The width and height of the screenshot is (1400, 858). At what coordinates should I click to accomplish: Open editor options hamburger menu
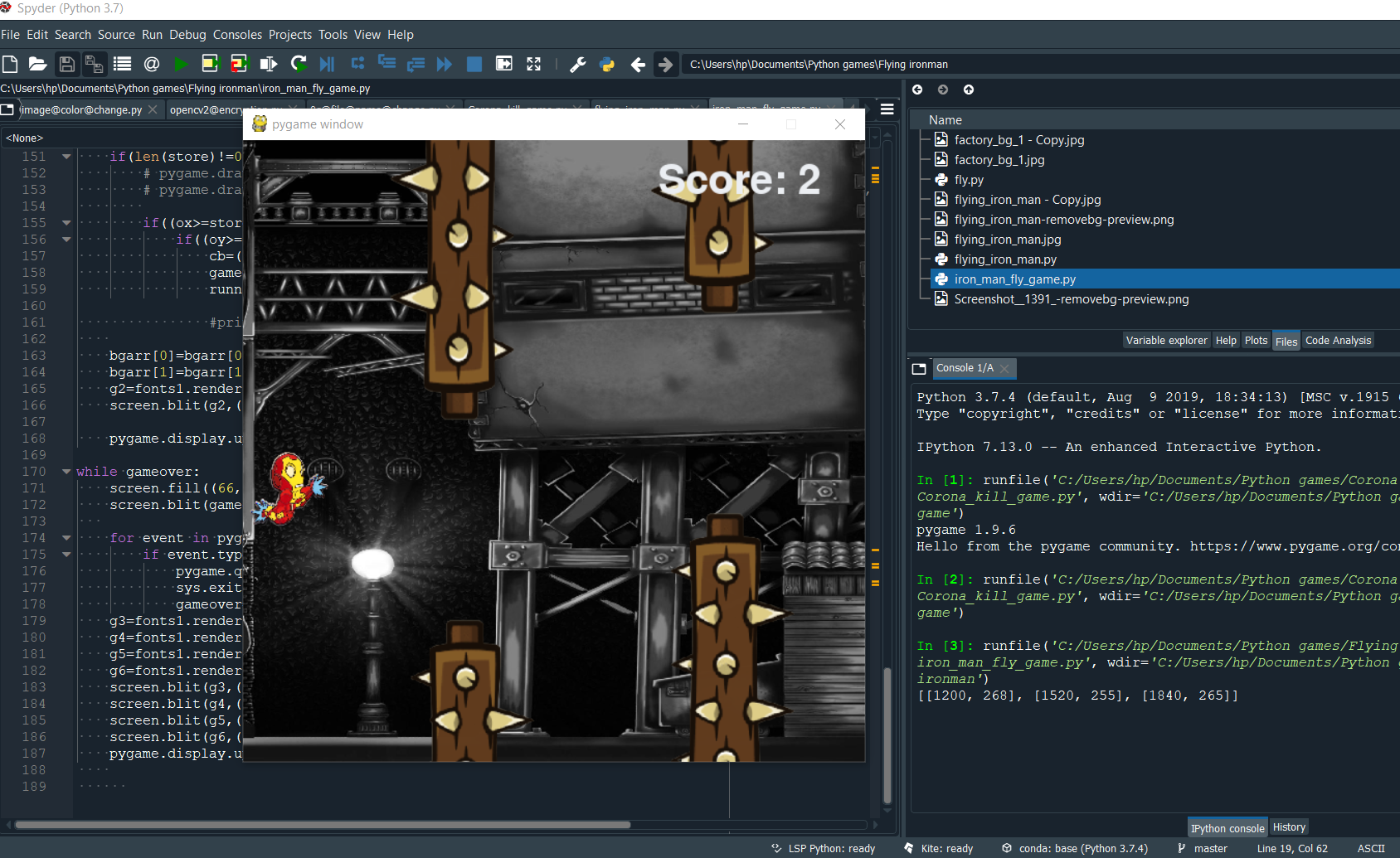point(887,109)
